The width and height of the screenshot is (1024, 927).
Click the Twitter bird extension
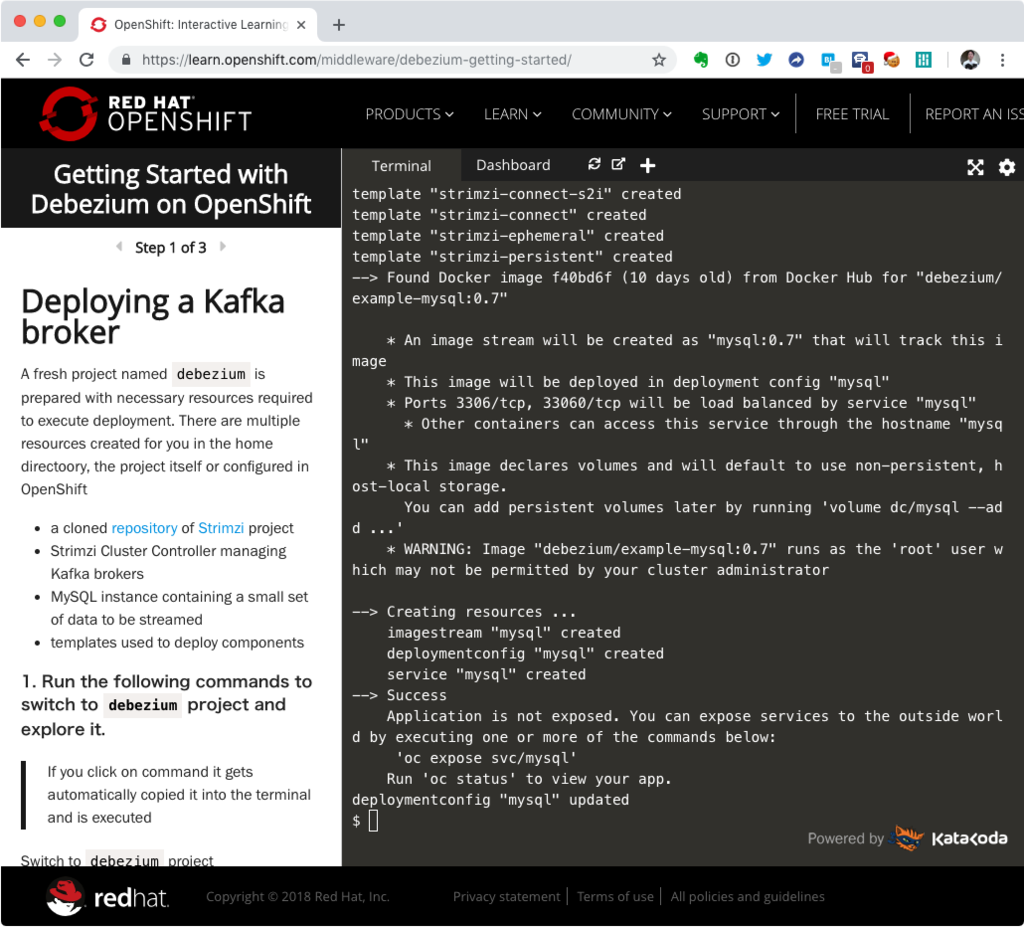764,60
